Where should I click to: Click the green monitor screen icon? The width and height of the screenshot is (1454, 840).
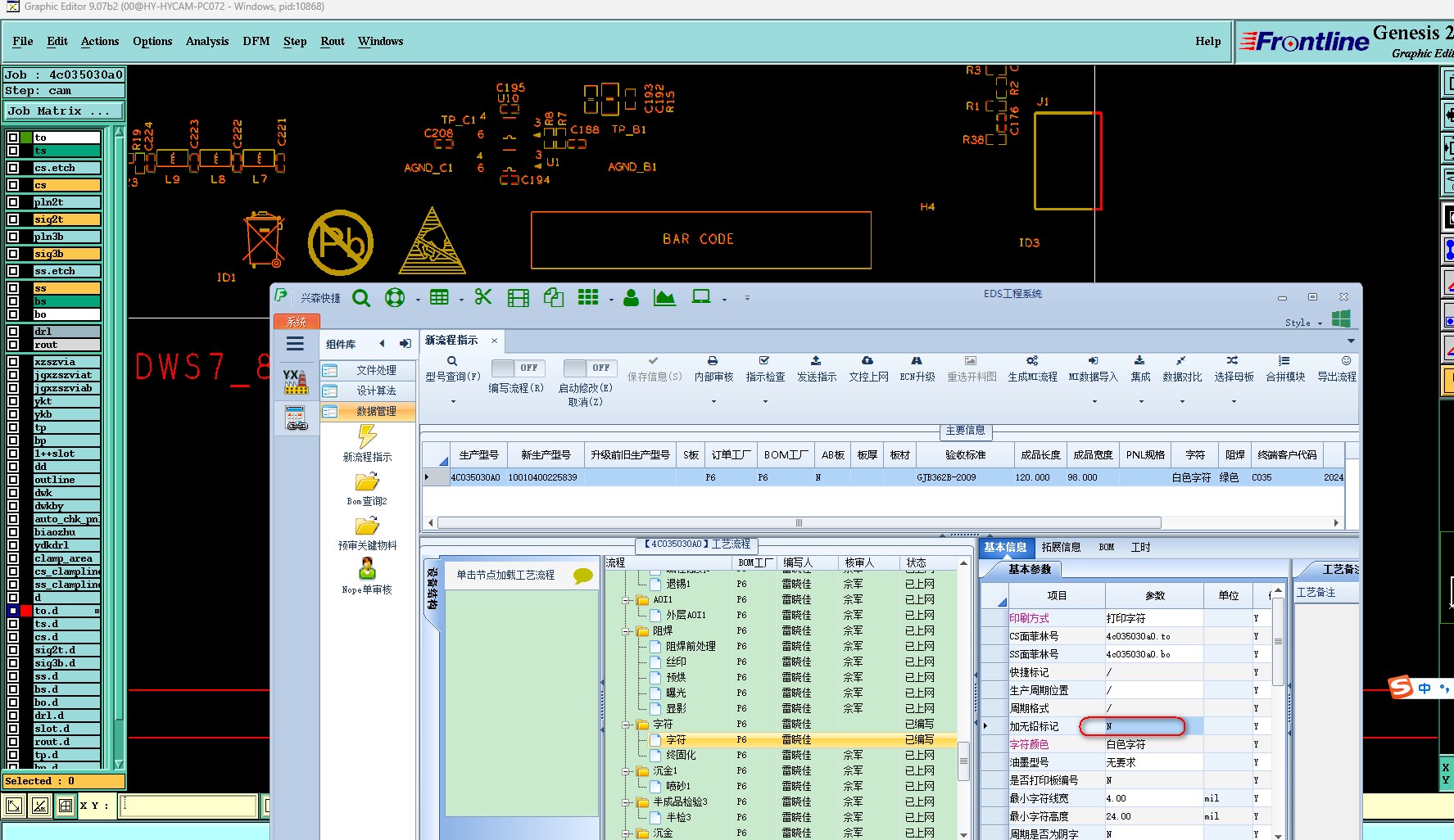(x=701, y=297)
